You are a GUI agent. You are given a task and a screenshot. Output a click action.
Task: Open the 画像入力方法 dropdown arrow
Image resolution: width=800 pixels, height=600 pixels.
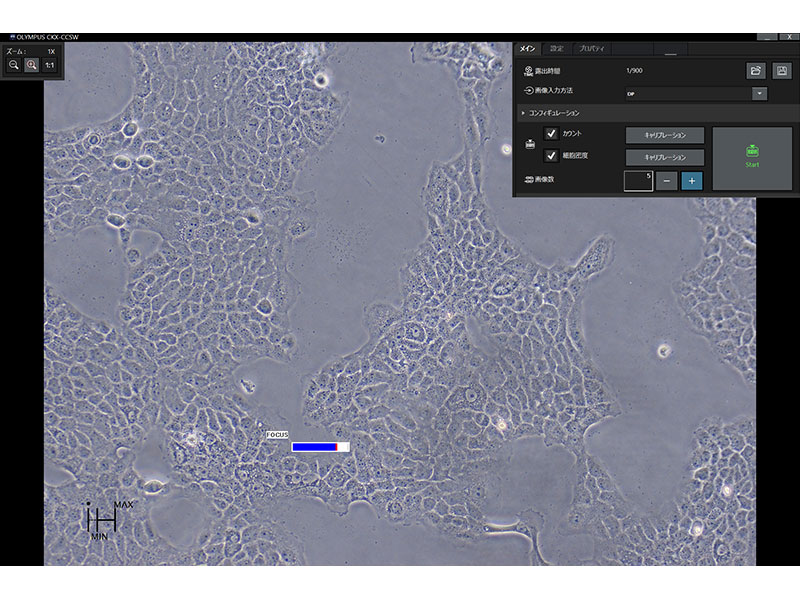[760, 93]
